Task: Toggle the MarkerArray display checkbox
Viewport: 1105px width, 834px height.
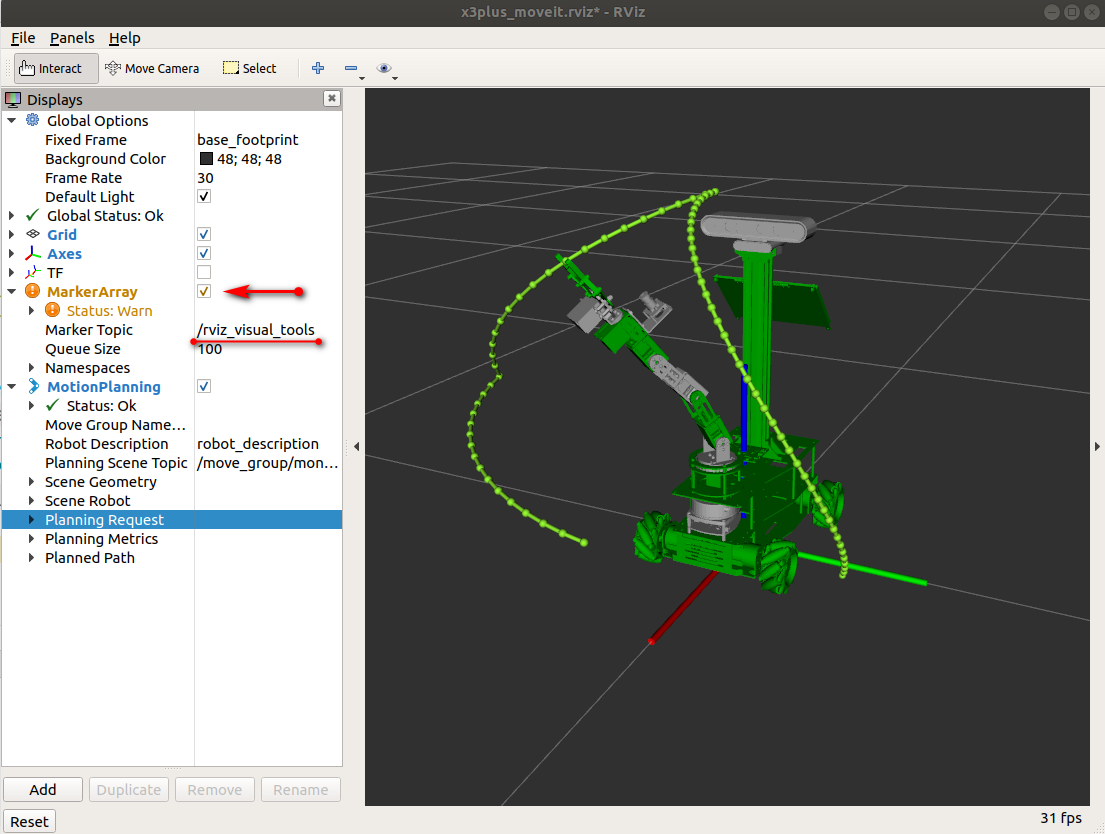Action: 204,291
